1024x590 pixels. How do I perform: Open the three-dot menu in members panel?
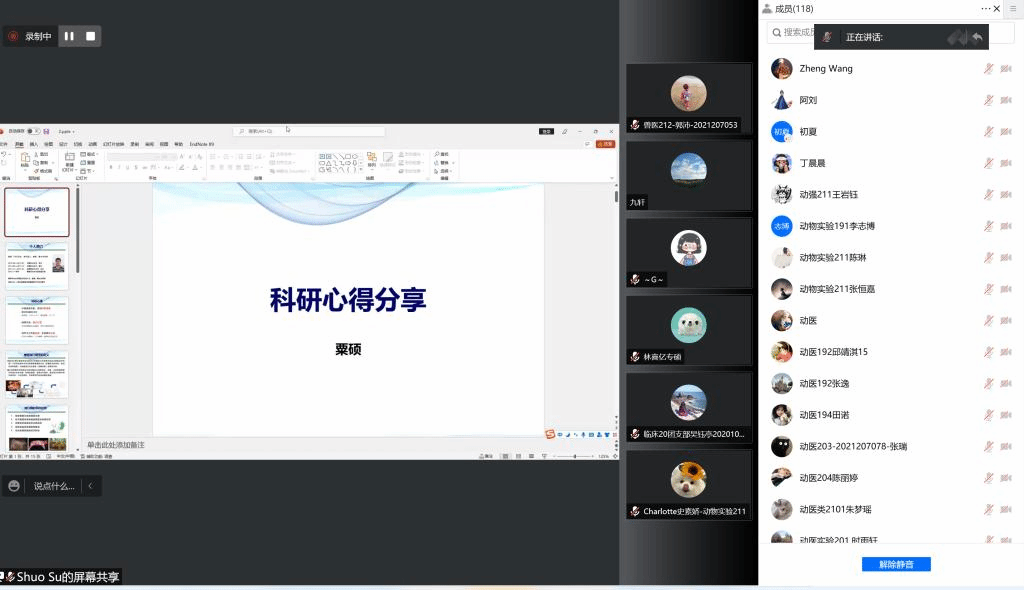(x=985, y=8)
